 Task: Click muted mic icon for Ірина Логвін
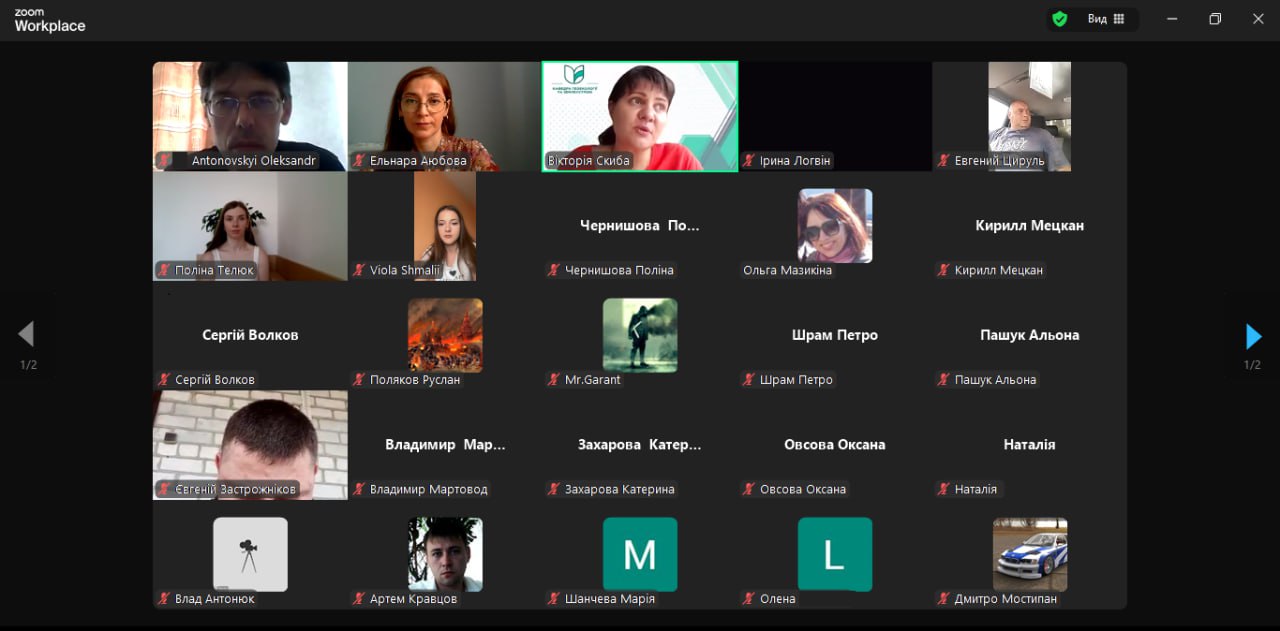(x=749, y=160)
